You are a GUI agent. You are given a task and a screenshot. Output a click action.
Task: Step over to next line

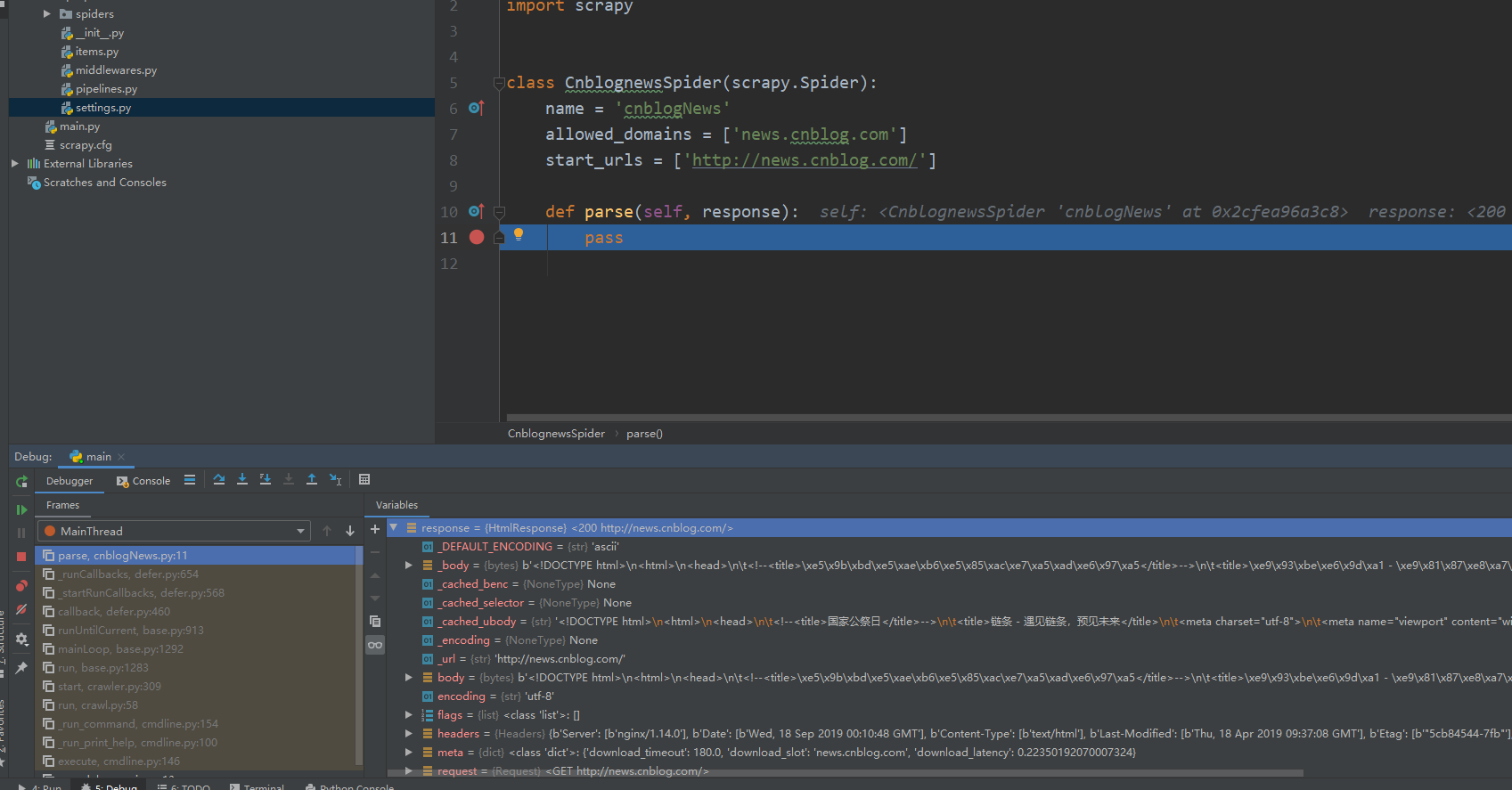tap(219, 480)
